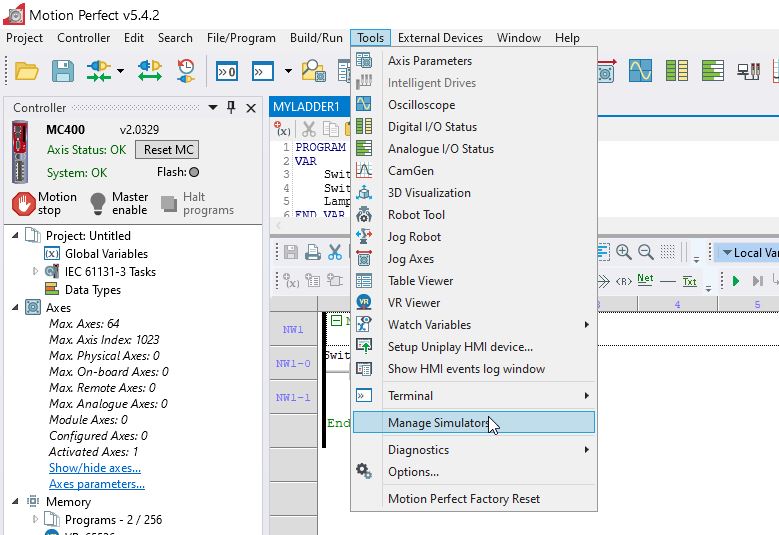Select Manage Simulators menu entry
The image size is (779, 535).
[x=474, y=422]
